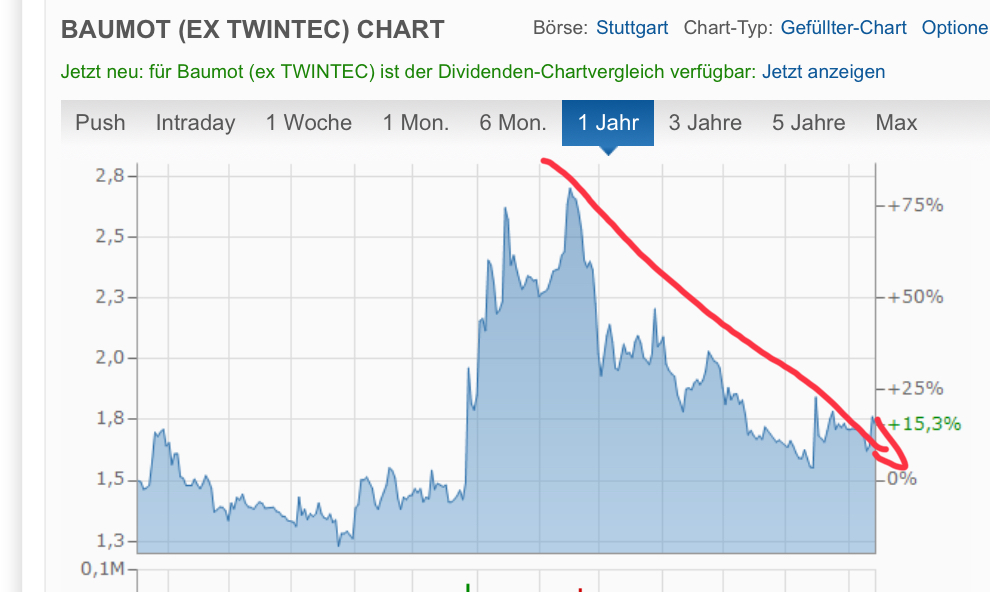The height and width of the screenshot is (592, 990).
Task: Show the 1 Woche chart range
Action: click(x=309, y=123)
